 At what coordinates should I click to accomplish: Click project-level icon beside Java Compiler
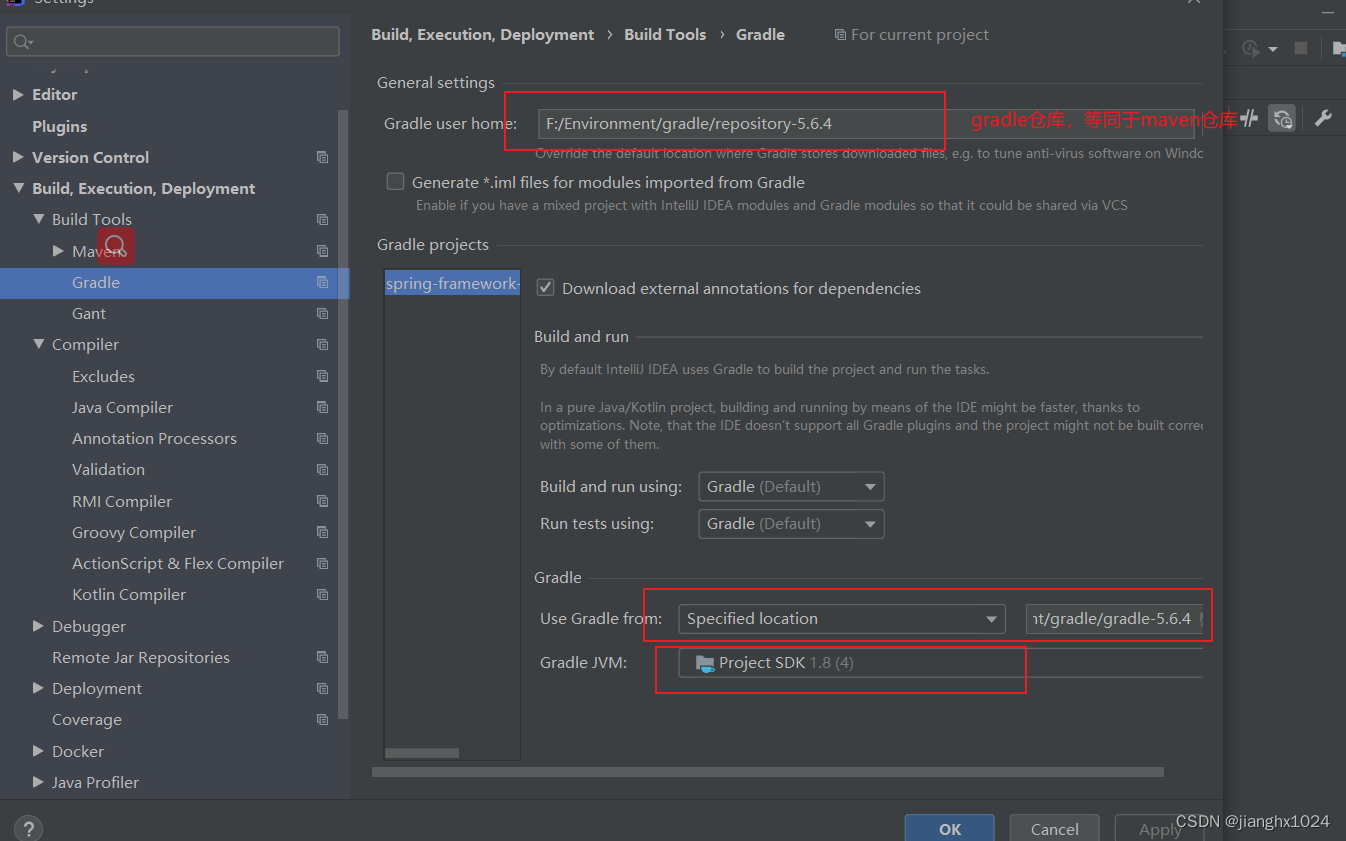[x=322, y=407]
